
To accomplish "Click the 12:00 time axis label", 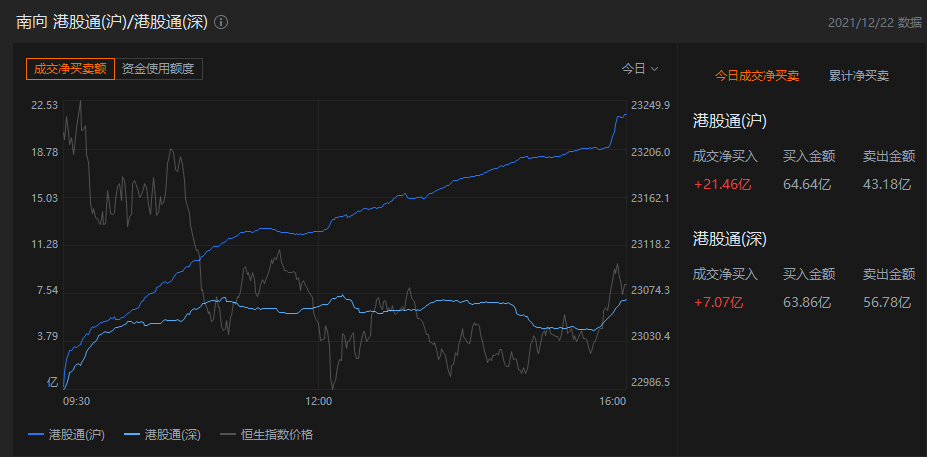I will click(x=319, y=401).
